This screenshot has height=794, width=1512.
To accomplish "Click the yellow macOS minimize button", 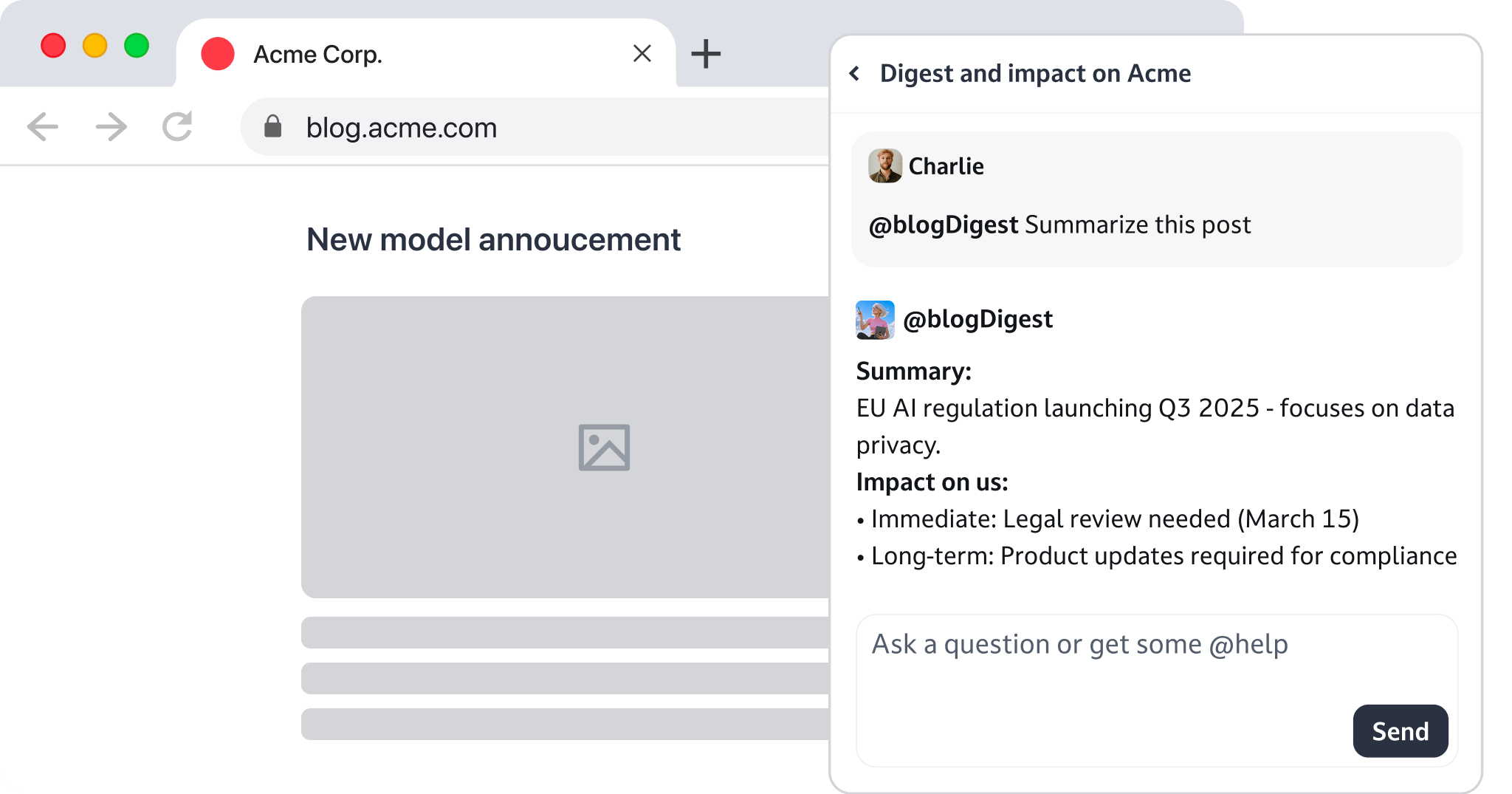I will pyautogui.click(x=94, y=46).
